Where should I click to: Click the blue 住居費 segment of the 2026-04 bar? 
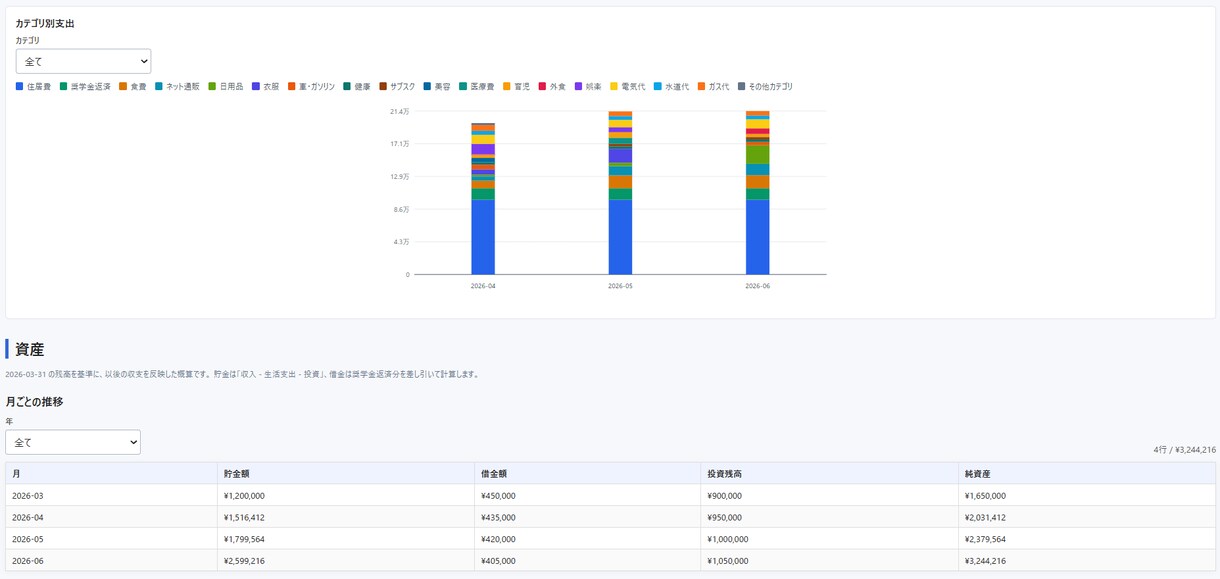coord(483,237)
